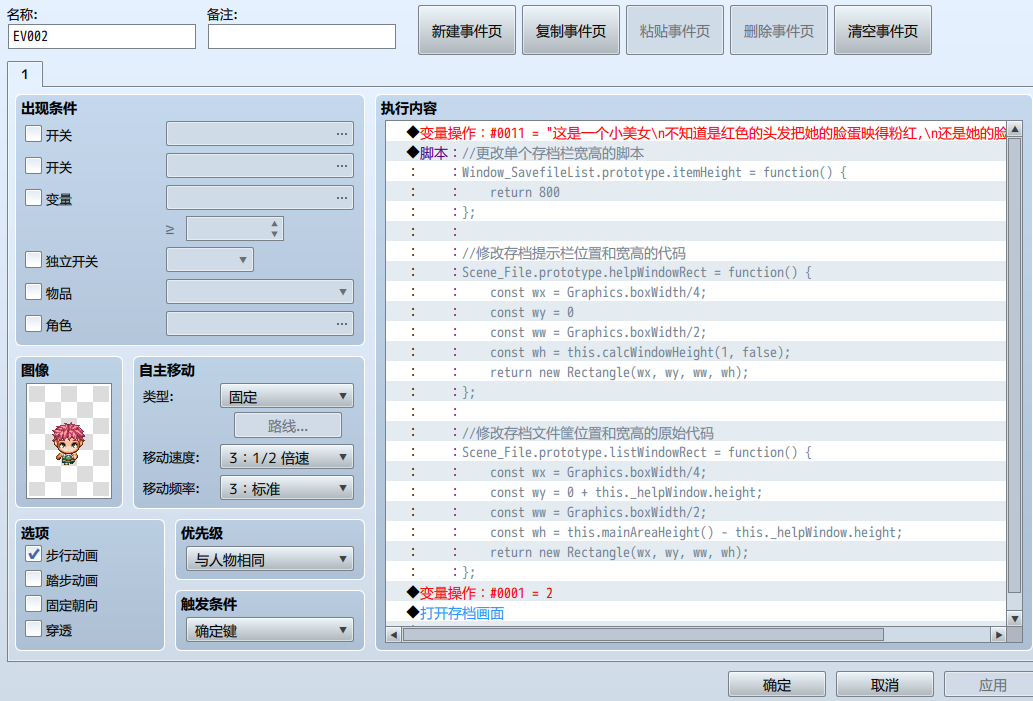Click the vertical scrollbar thumb of 执行内容
This screenshot has width=1033, height=701.
(1015, 364)
